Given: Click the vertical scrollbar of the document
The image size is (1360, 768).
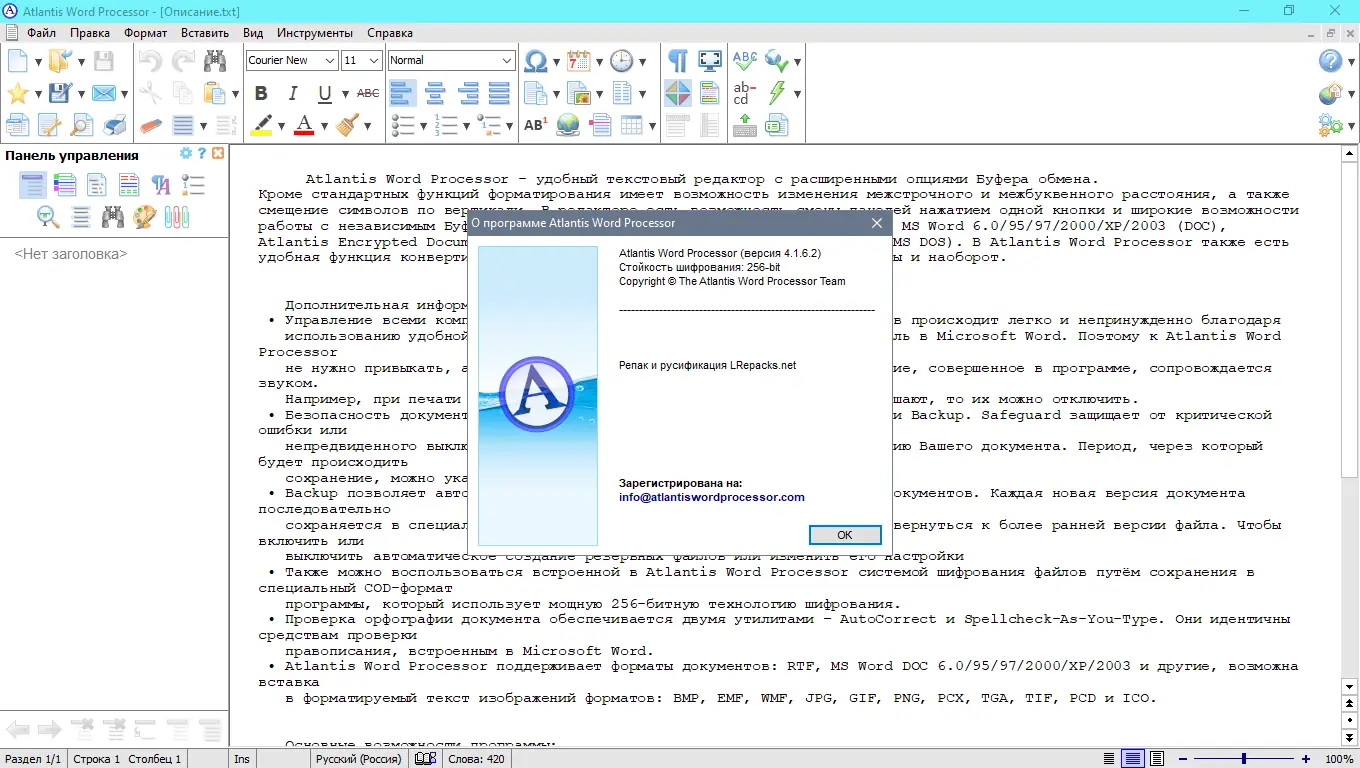Looking at the screenshot, I should [1350, 420].
